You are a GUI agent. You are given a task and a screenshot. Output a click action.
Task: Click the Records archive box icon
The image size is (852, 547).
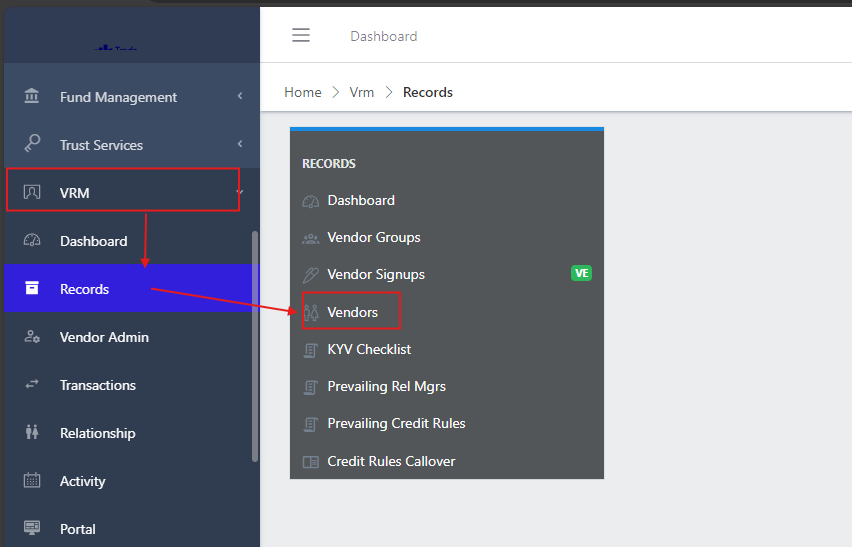tap(32, 288)
